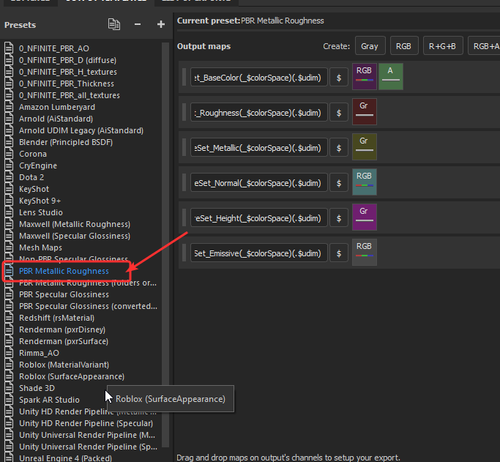Click the presets list scrollbar
The width and height of the screenshot is (500, 462).
click(x=165, y=245)
